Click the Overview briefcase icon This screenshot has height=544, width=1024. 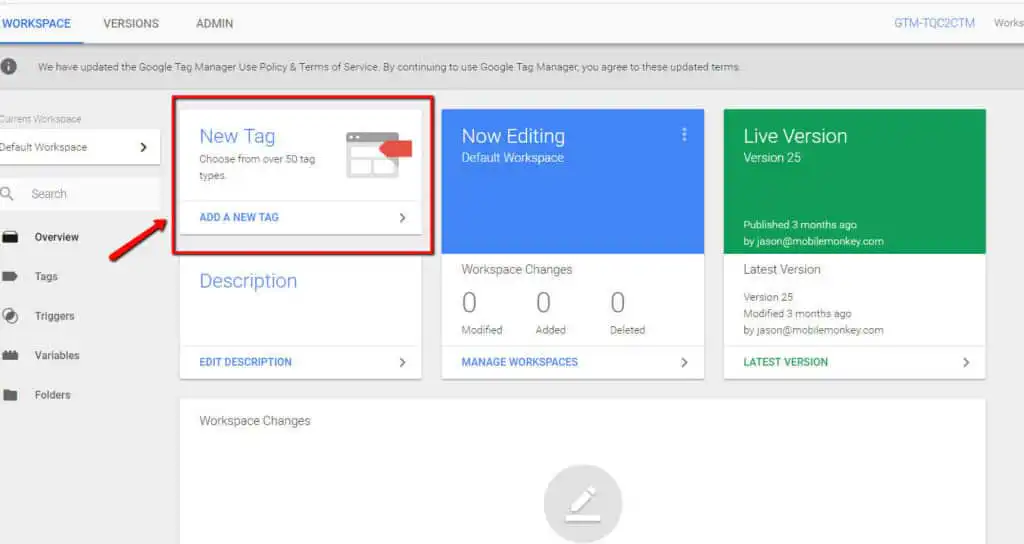pyautogui.click(x=10, y=237)
